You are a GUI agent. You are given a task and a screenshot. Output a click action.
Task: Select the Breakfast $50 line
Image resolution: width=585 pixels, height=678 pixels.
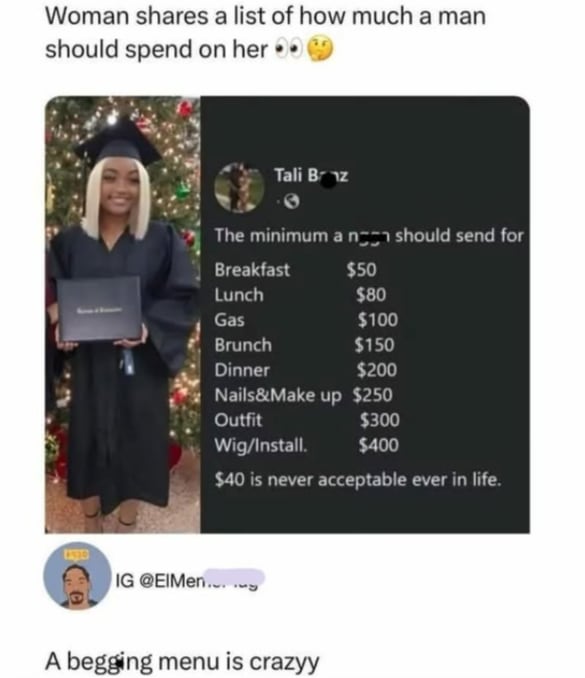point(296,270)
